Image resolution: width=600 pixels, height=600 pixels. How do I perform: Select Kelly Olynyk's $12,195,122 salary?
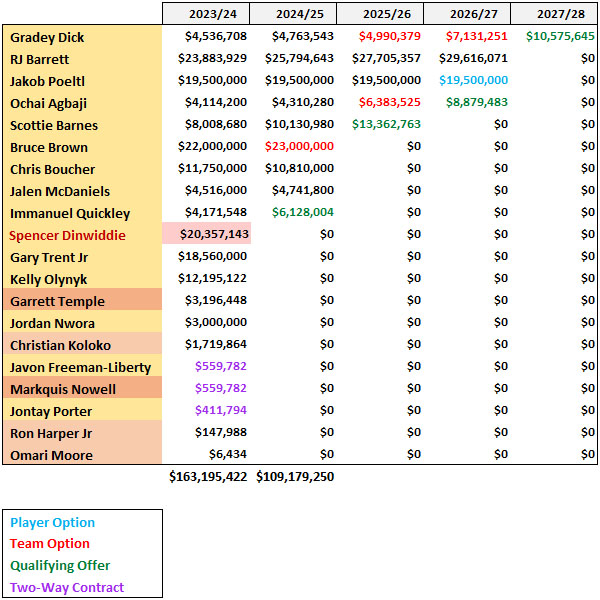(212, 278)
